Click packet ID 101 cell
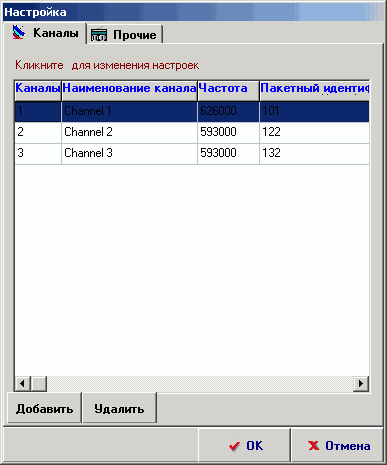Image resolution: width=387 pixels, height=465 pixels. [314, 111]
